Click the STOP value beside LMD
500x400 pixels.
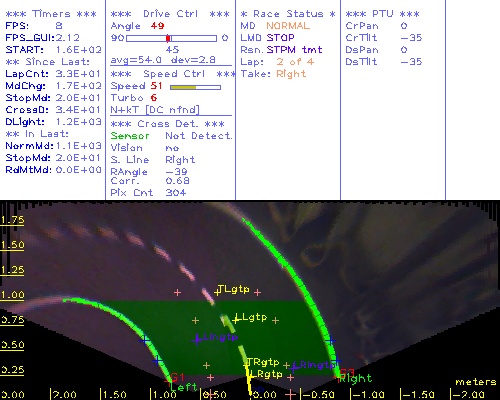[280, 38]
